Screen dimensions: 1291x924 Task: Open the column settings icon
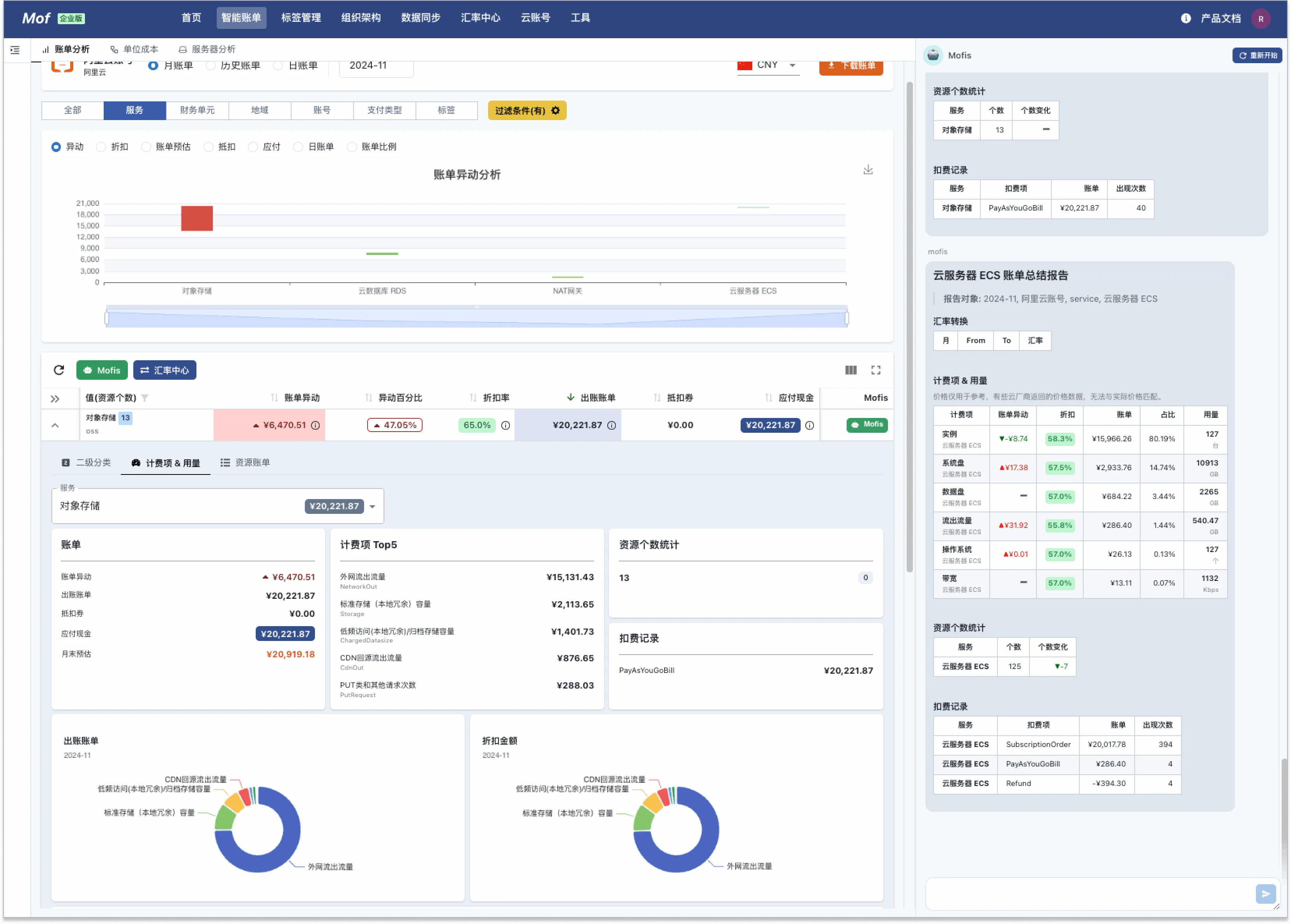851,370
